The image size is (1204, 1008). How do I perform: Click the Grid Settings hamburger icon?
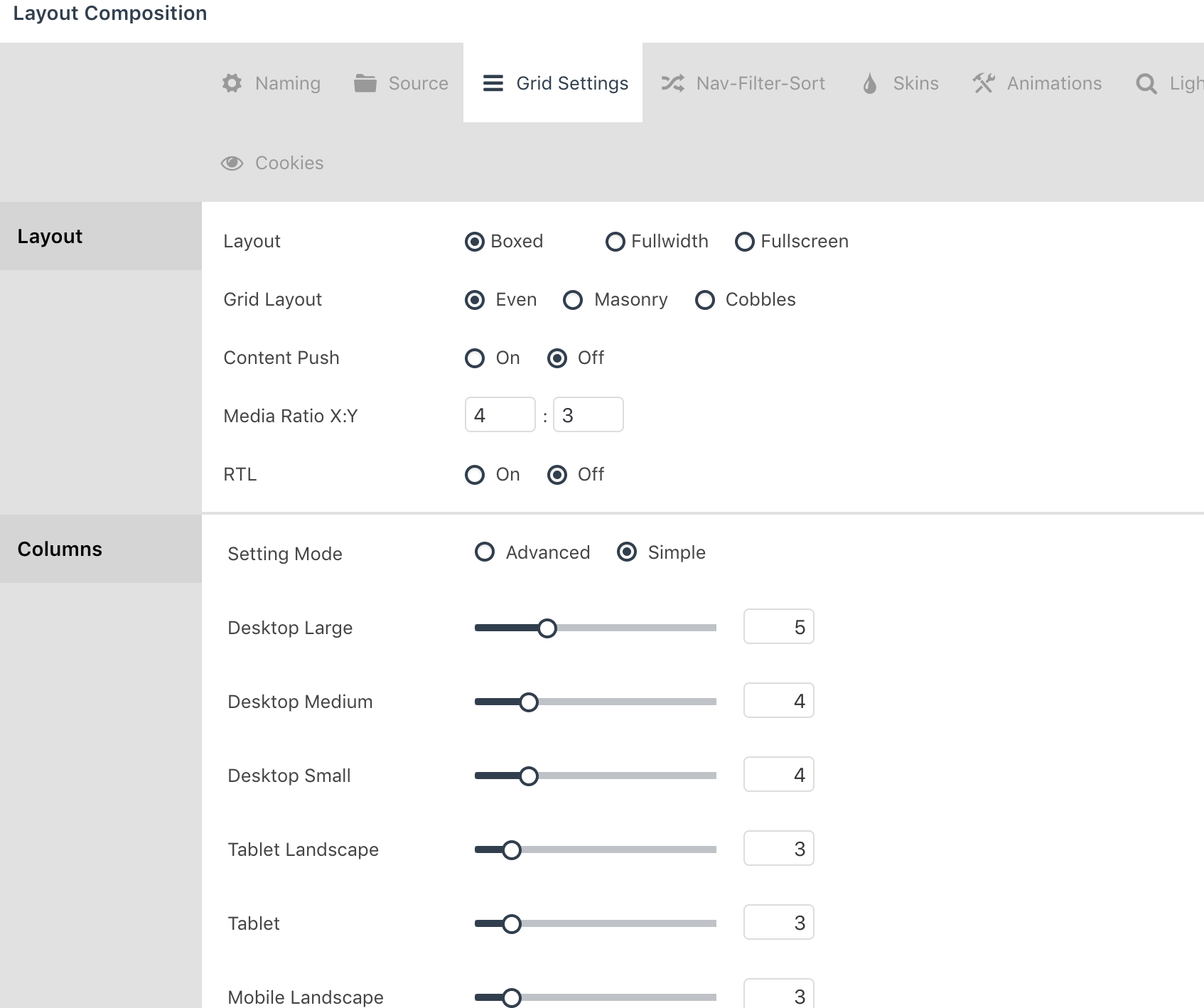click(492, 83)
